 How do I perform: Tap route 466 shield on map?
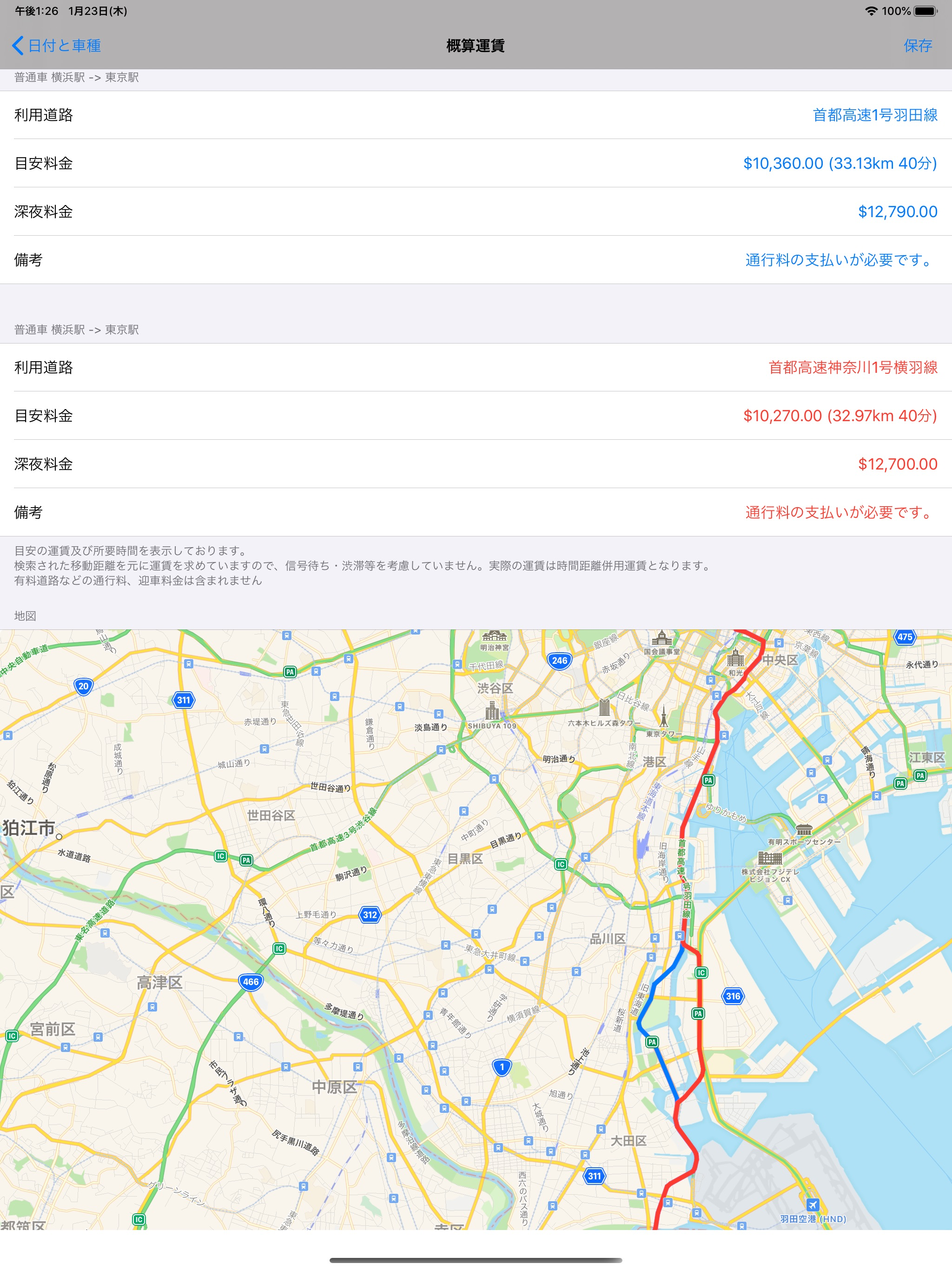pyautogui.click(x=251, y=982)
